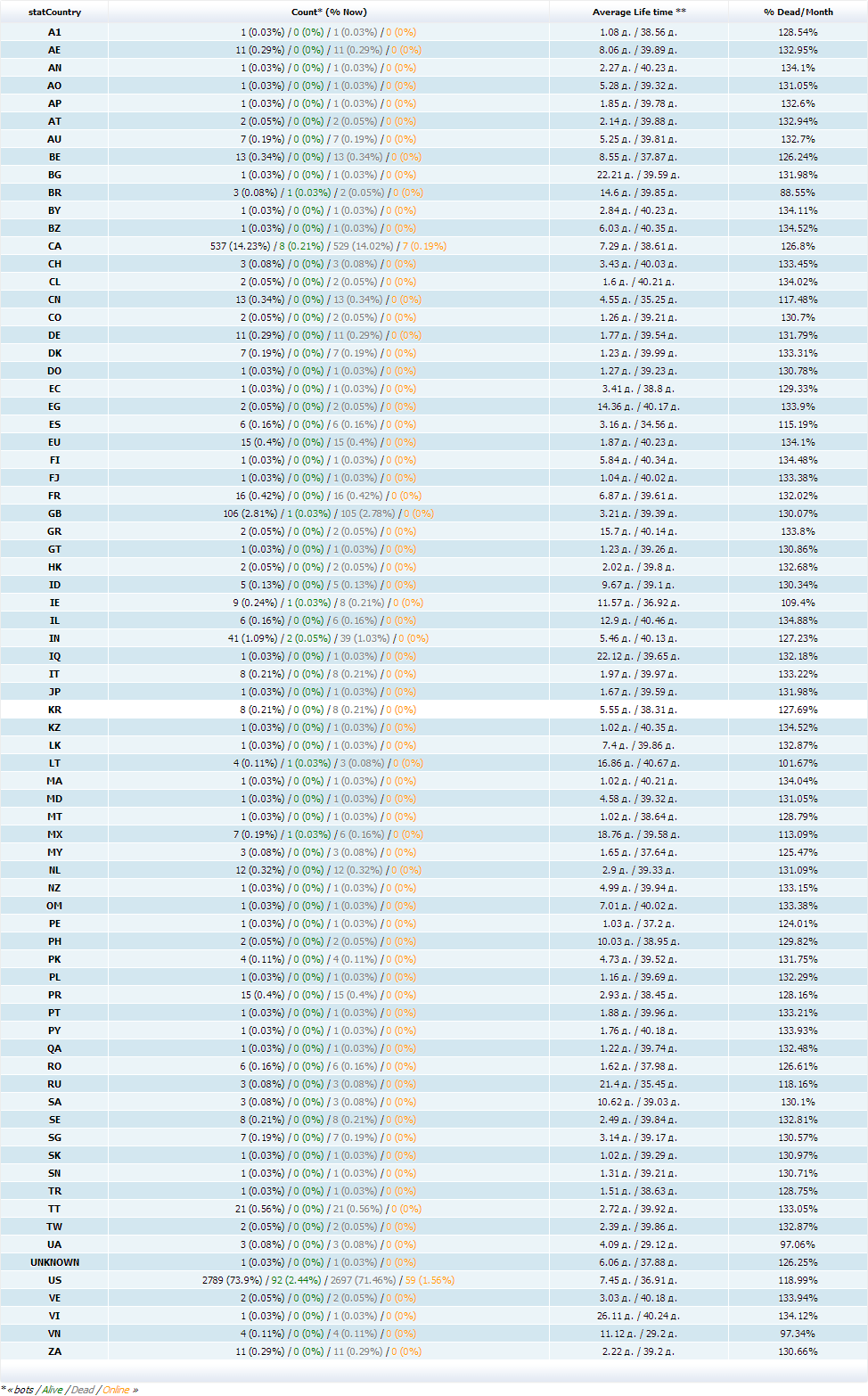Click the 15.7 д. / 40.14 д. lifetime cell

coord(638,531)
